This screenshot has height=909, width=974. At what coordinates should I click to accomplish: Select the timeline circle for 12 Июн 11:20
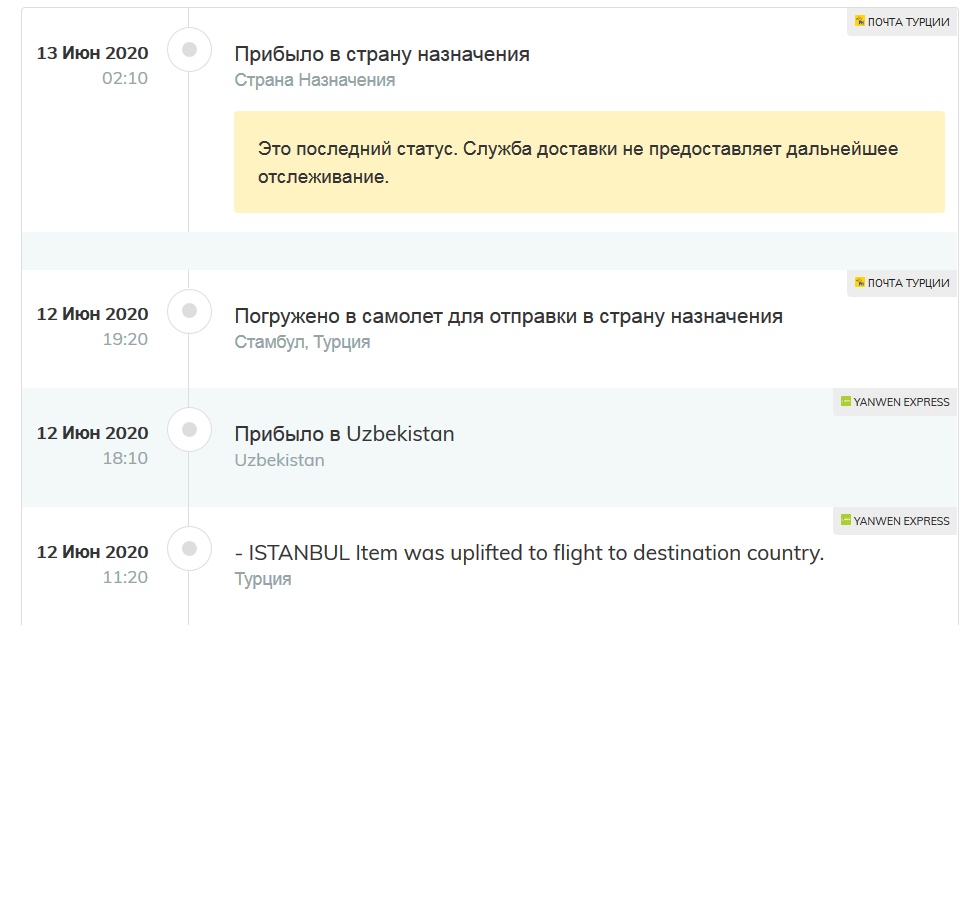coord(189,549)
